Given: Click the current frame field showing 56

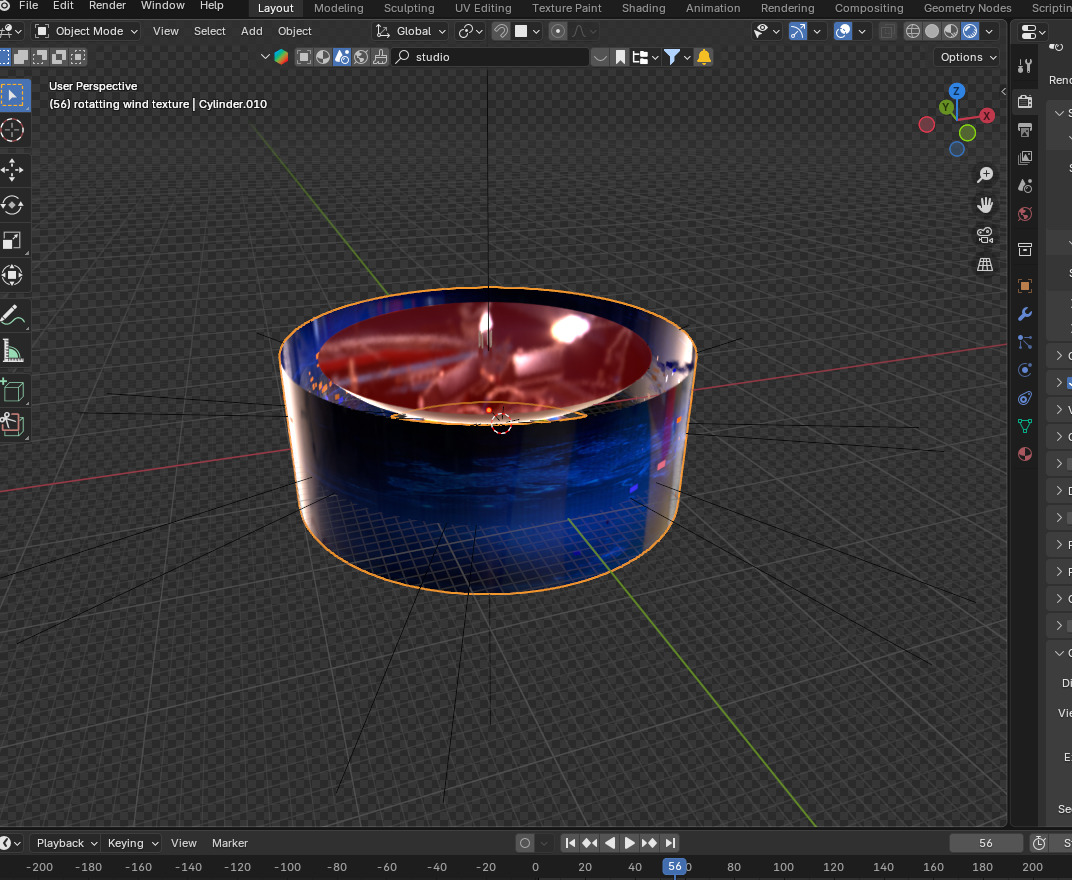Looking at the screenshot, I should click(985, 843).
